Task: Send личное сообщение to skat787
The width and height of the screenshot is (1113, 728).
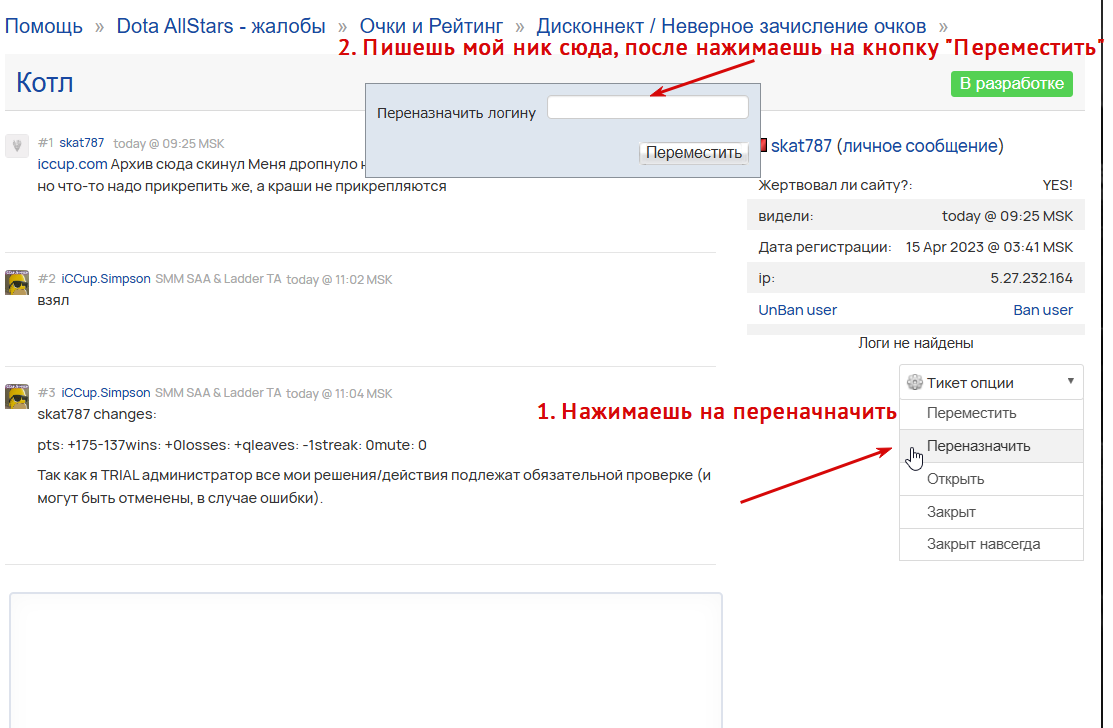Action: (x=920, y=145)
